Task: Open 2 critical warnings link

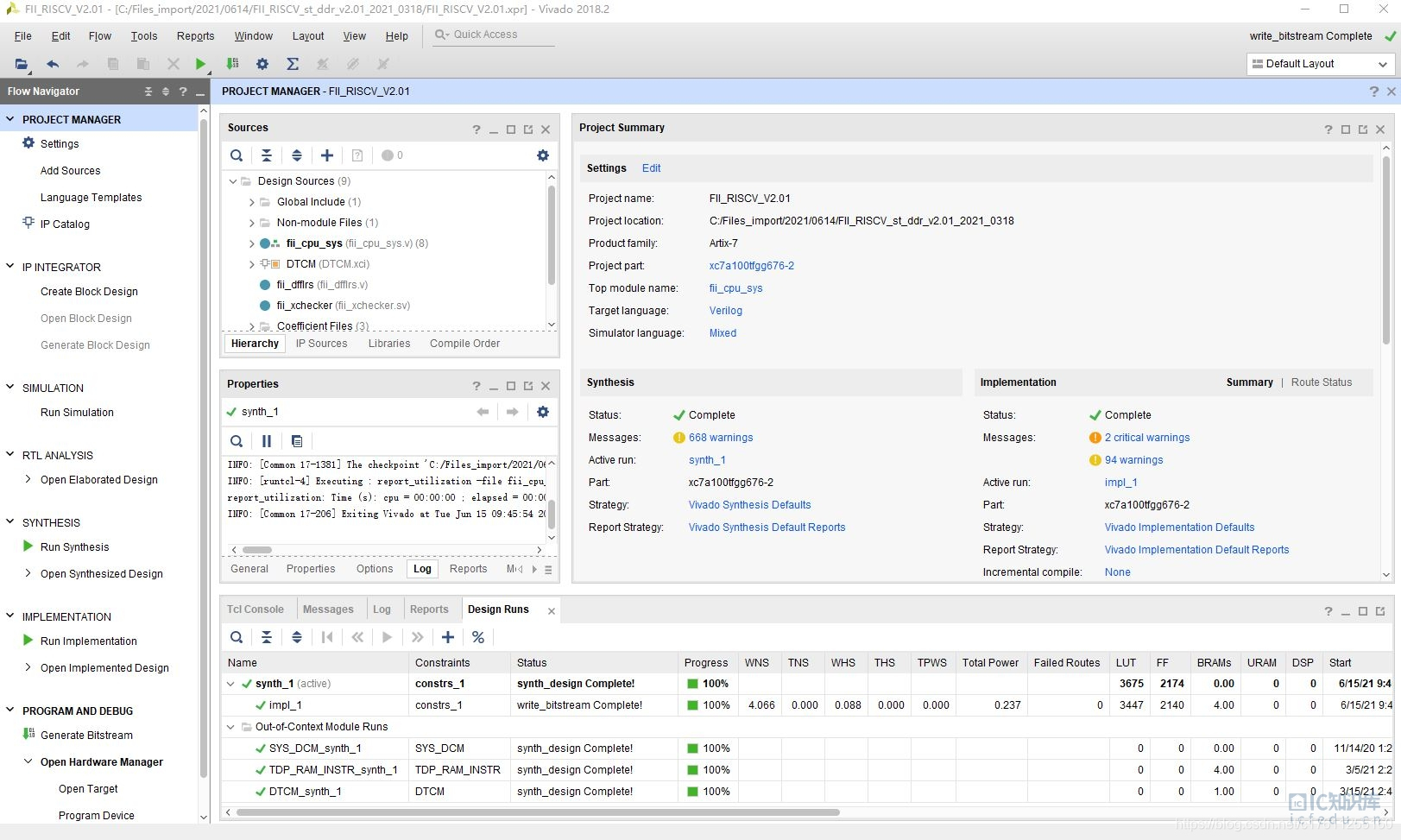Action: point(1147,438)
